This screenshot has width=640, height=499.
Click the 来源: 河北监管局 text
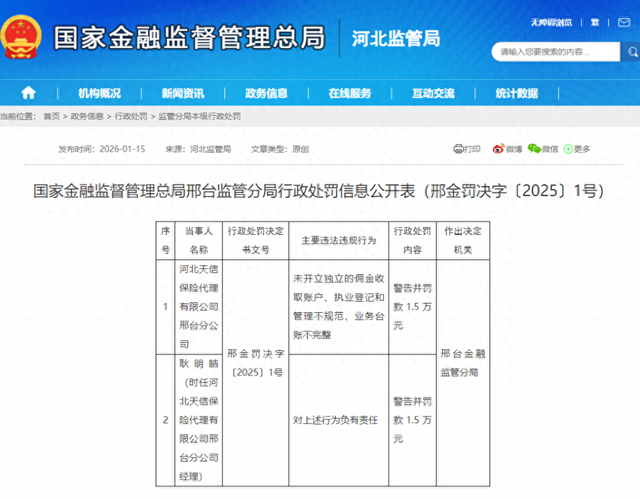click(198, 149)
